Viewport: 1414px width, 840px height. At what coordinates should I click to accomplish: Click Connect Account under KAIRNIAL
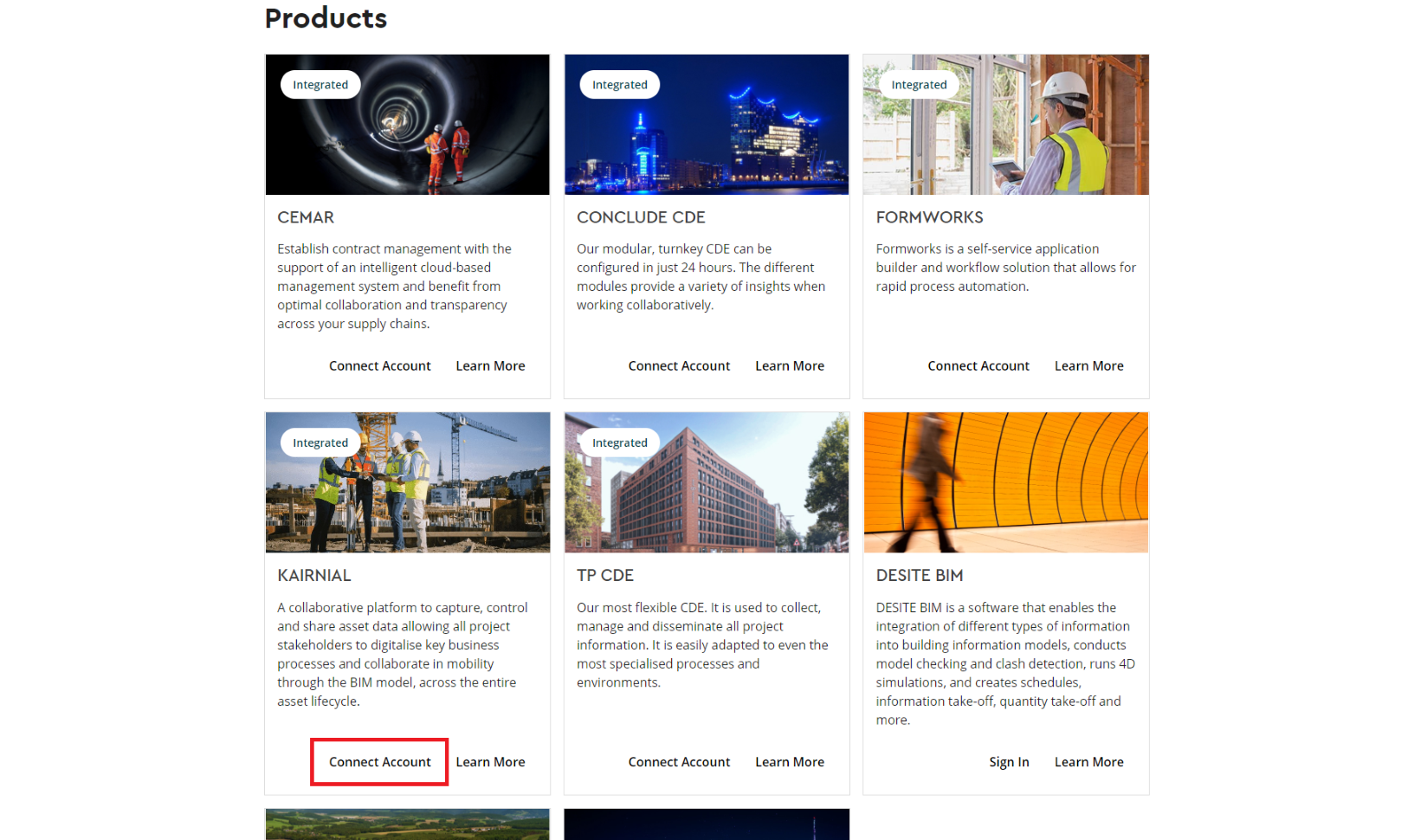tap(379, 762)
